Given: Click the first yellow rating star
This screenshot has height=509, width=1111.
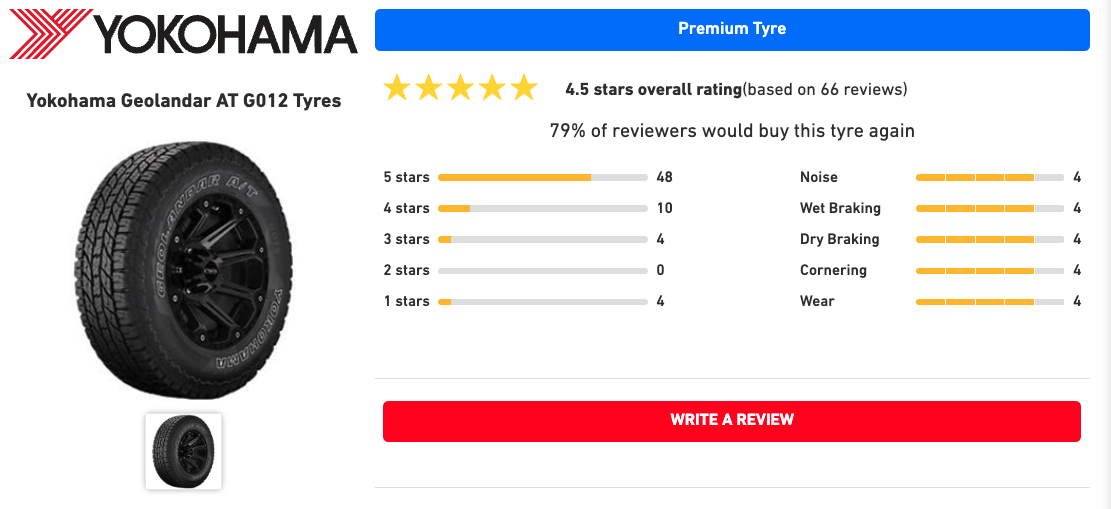Looking at the screenshot, I should click(397, 89).
